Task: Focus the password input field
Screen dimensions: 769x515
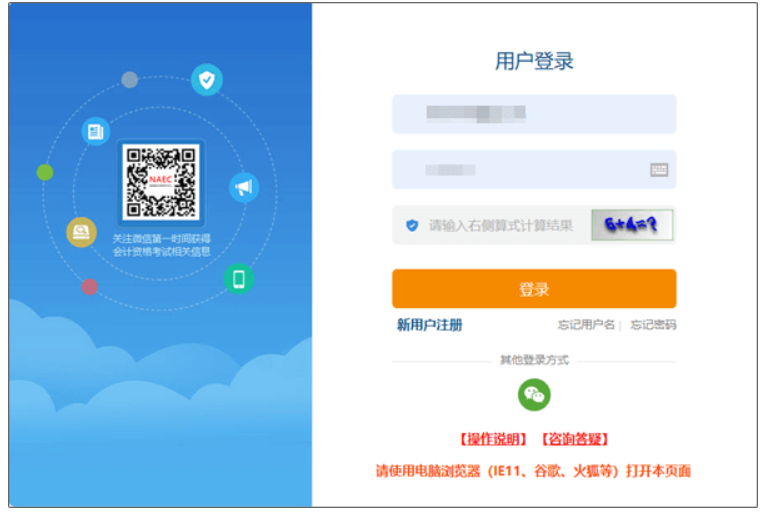Action: pos(534,170)
